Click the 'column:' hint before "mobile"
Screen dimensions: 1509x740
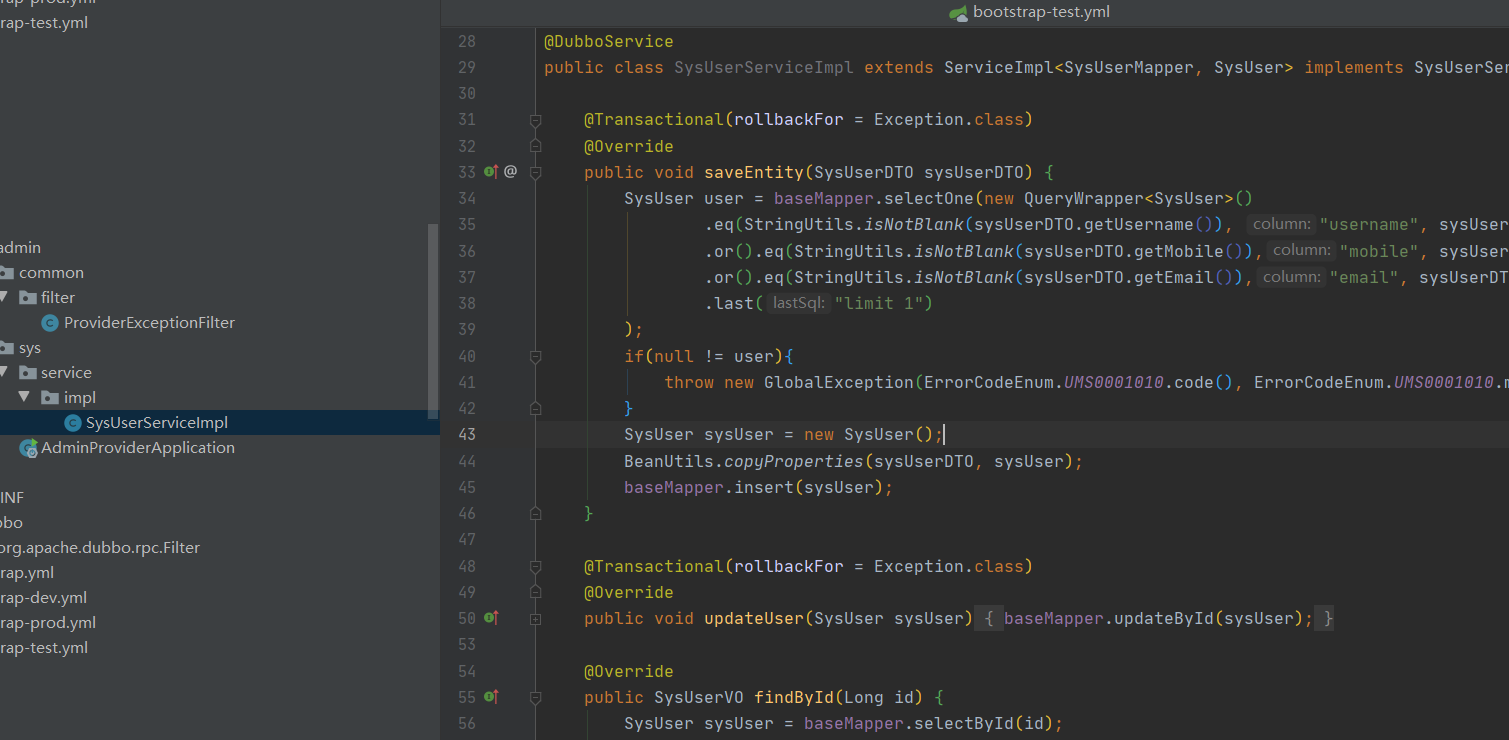[1301, 251]
